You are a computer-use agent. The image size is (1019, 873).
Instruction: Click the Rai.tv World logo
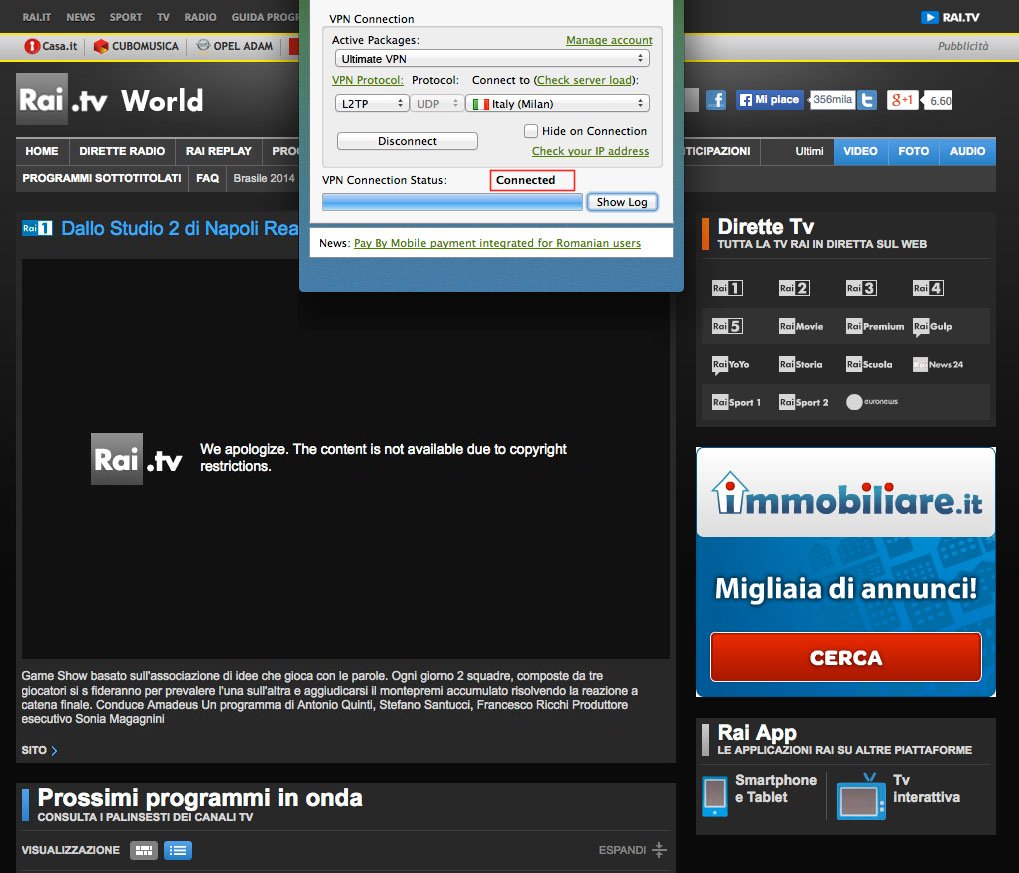(x=109, y=99)
